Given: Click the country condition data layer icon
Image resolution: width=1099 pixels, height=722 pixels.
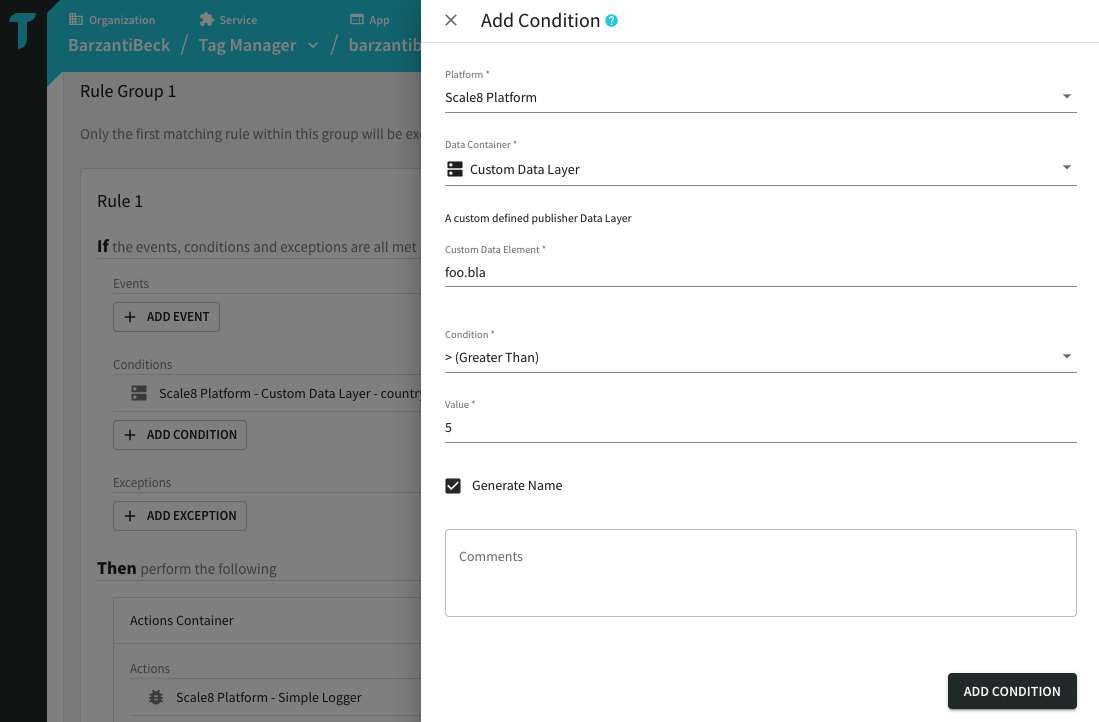Looking at the screenshot, I should click(x=139, y=393).
